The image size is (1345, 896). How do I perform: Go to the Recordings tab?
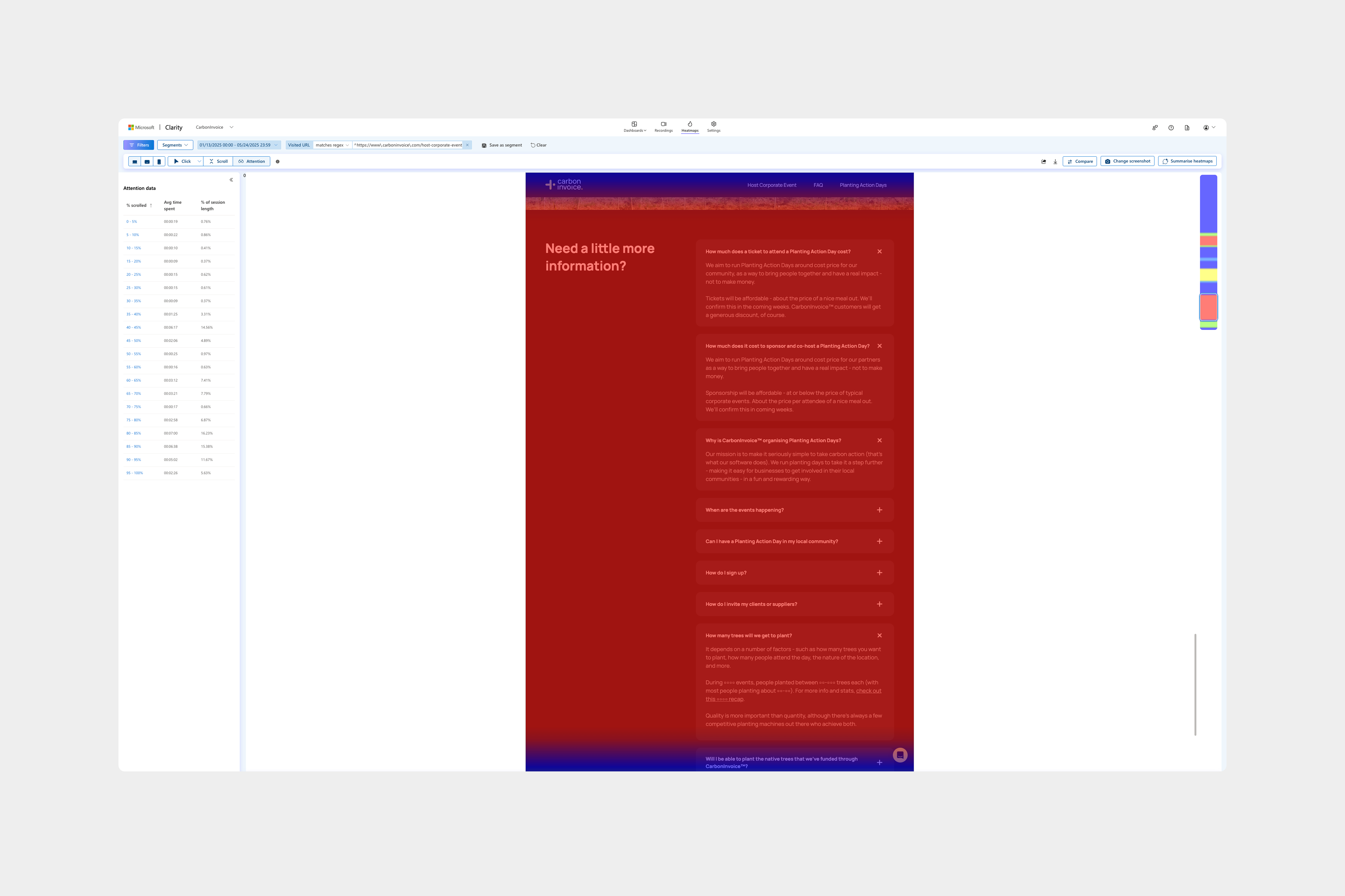[664, 127]
